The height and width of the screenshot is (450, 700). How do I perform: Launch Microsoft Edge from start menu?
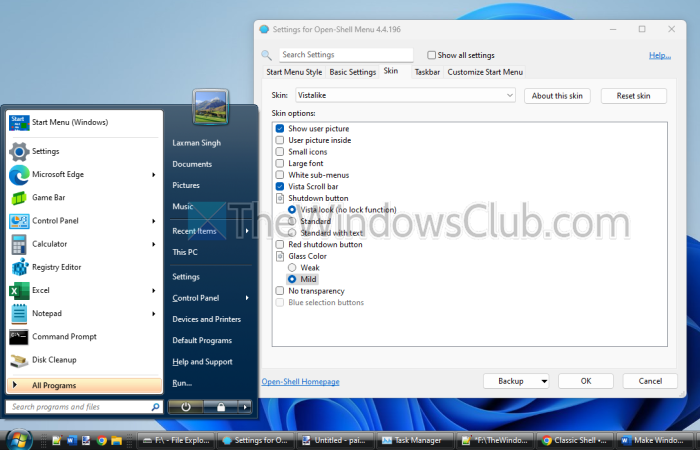click(x=84, y=175)
